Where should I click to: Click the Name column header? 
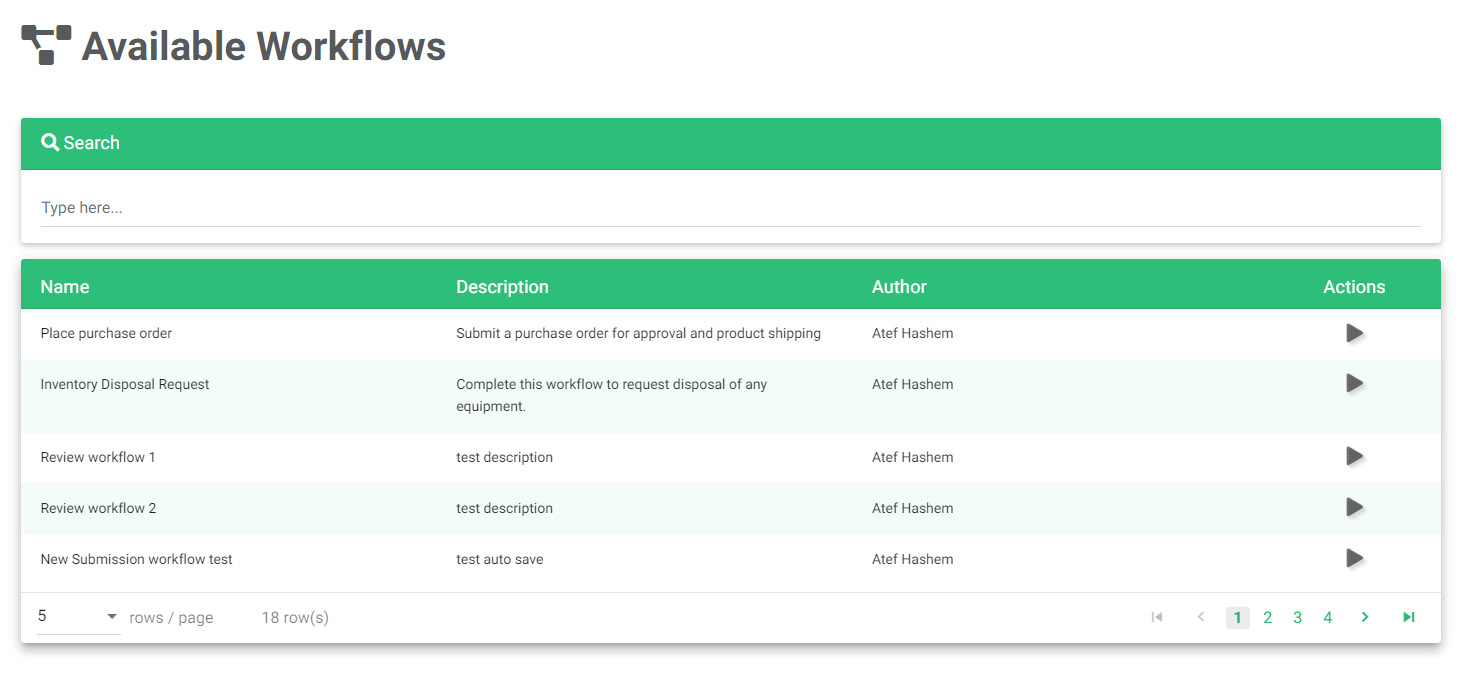click(x=64, y=286)
